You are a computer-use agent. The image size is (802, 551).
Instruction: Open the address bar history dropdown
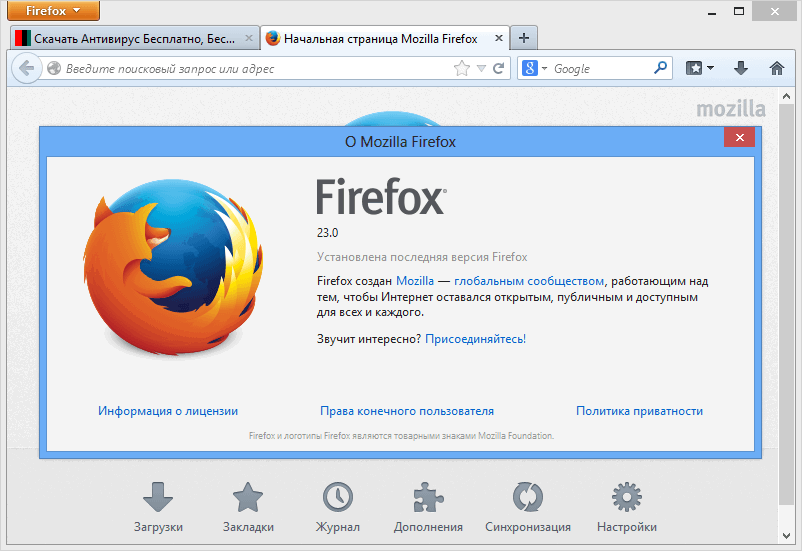click(x=481, y=68)
